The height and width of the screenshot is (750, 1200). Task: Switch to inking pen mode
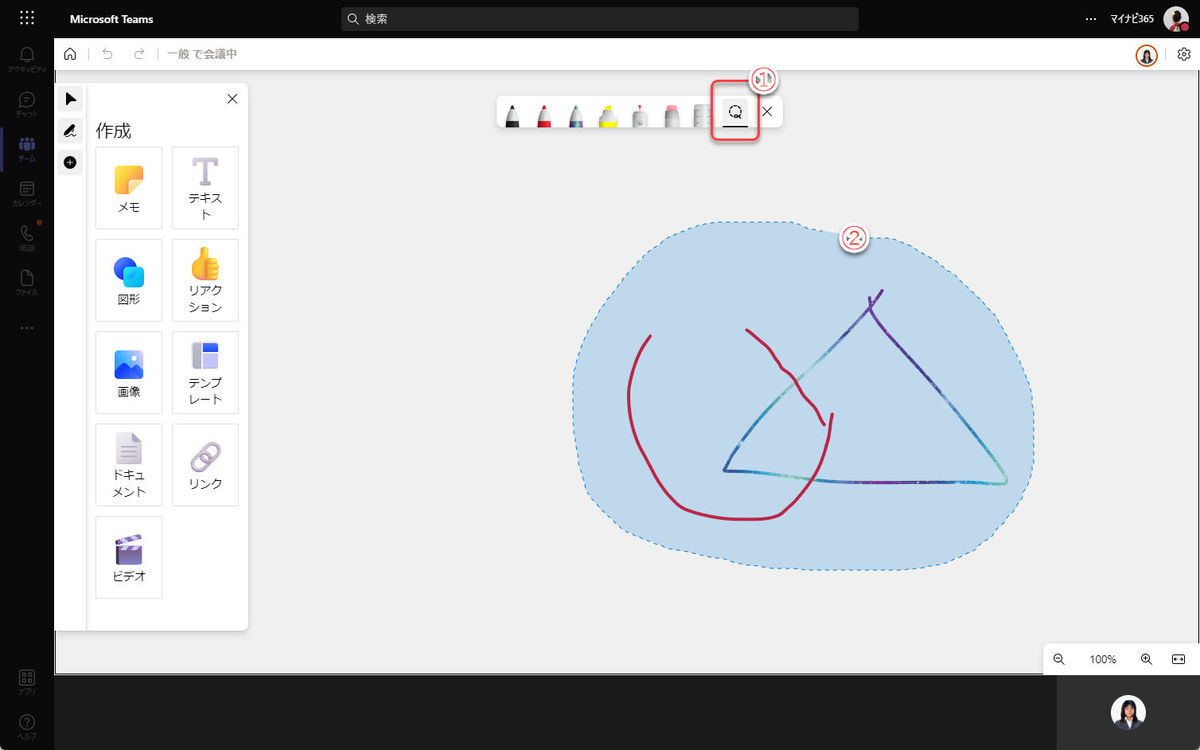tap(70, 130)
